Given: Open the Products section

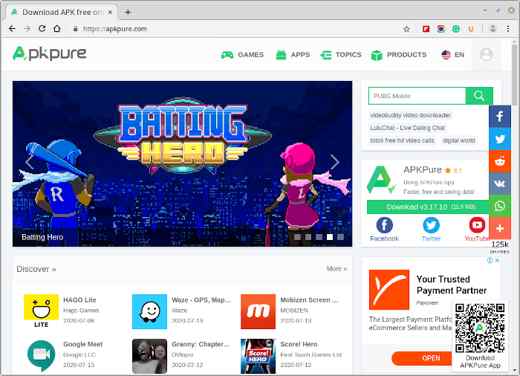Looking at the screenshot, I should pos(399,55).
